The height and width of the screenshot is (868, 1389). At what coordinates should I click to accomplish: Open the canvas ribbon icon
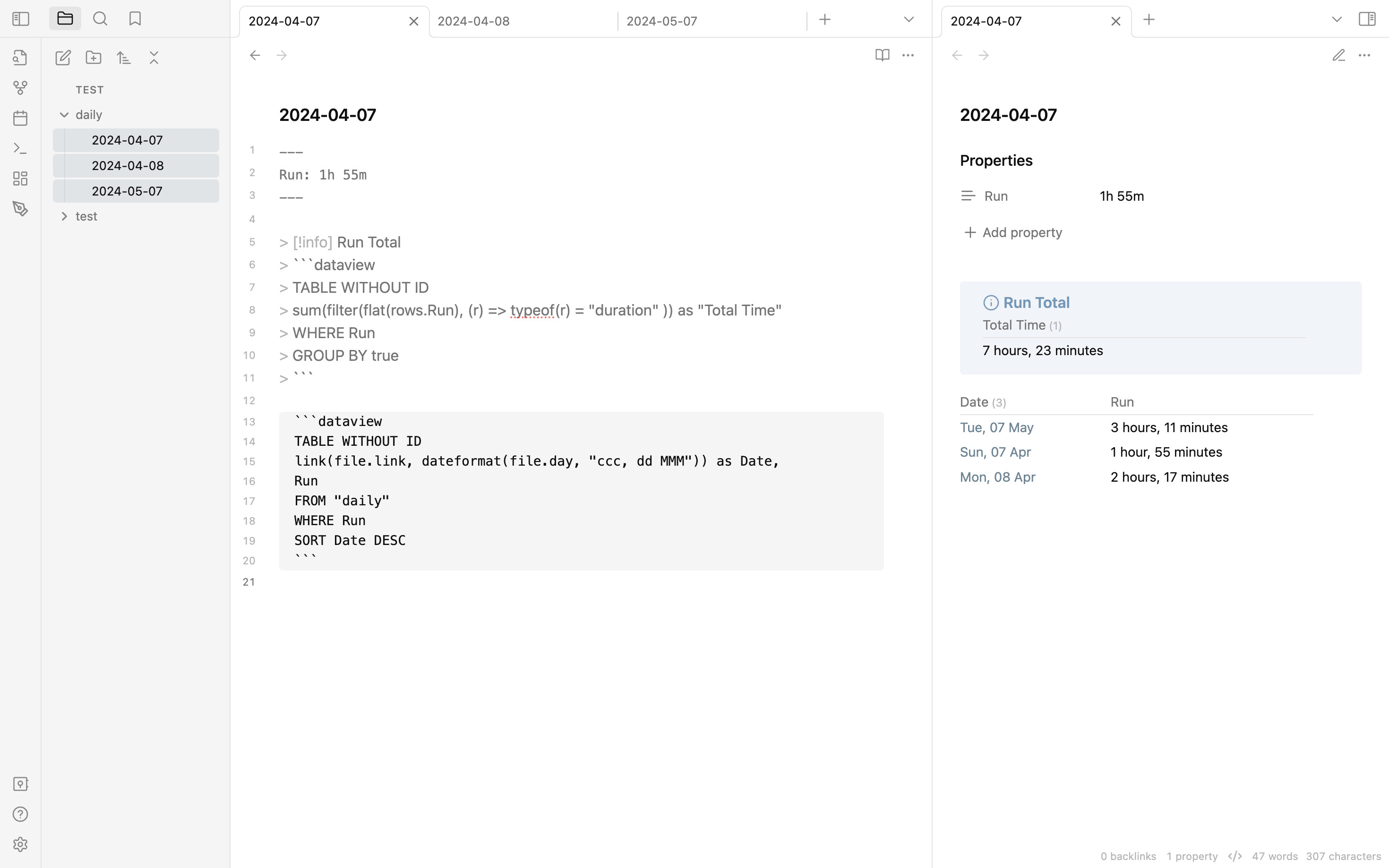pos(20,179)
